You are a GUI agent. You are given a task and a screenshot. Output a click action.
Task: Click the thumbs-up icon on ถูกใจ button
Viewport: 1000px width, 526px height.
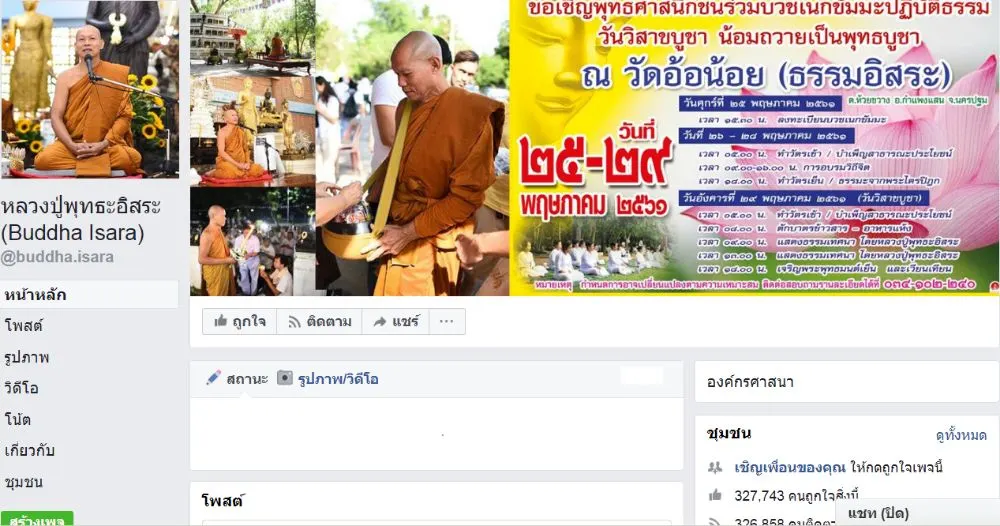pyautogui.click(x=221, y=321)
